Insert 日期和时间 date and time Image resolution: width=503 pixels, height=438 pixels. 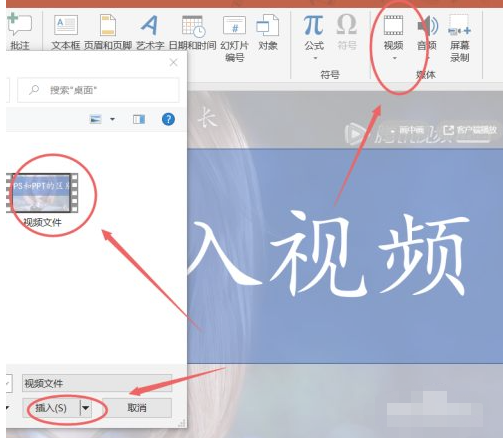[192, 32]
